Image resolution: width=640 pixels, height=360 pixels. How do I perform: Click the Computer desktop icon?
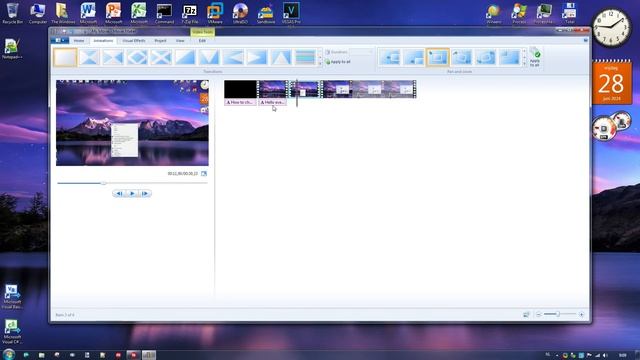click(x=38, y=13)
